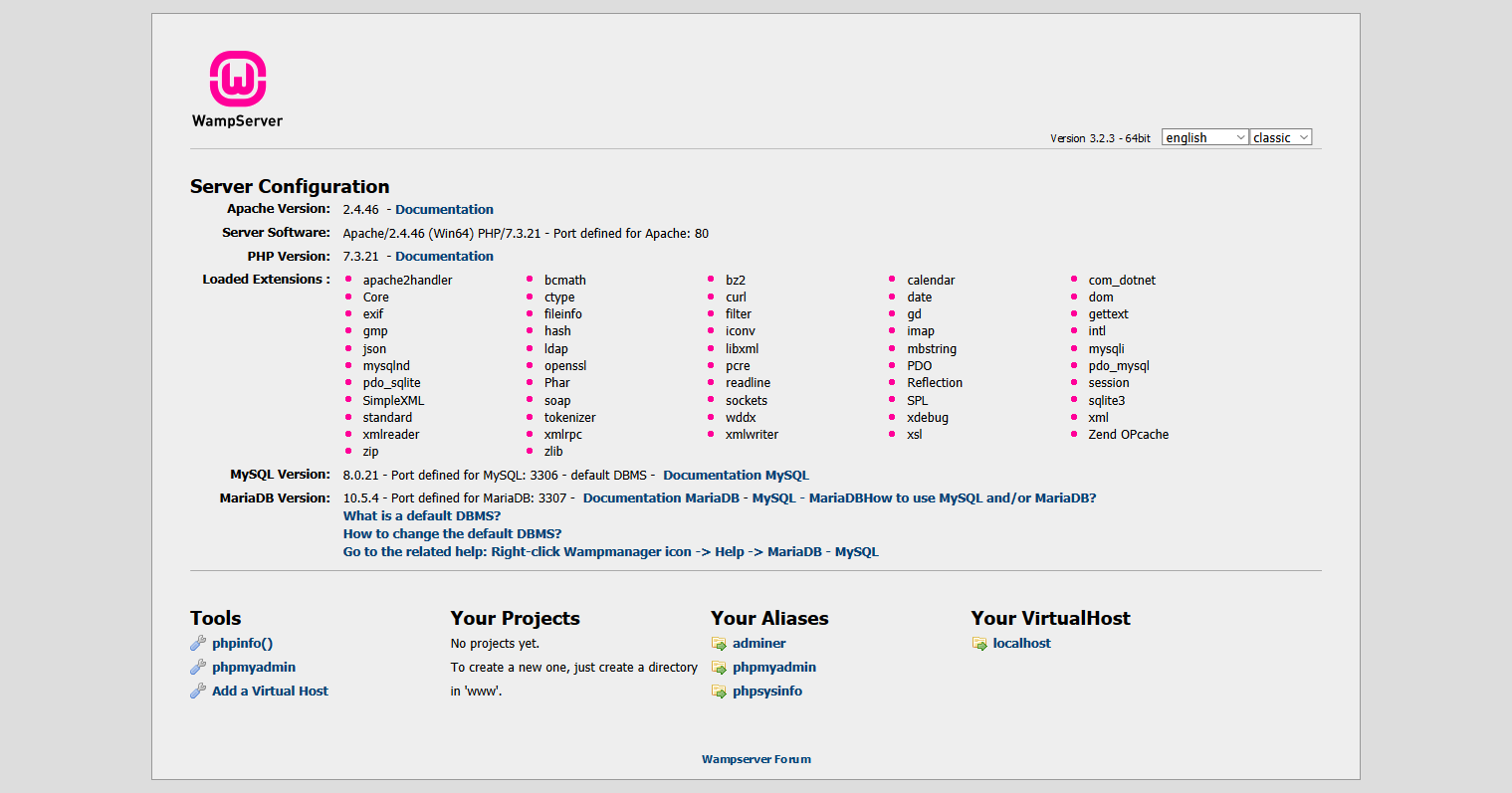Click the mbstring extension entry
The height and width of the screenshot is (793, 1512).
pyautogui.click(x=932, y=349)
